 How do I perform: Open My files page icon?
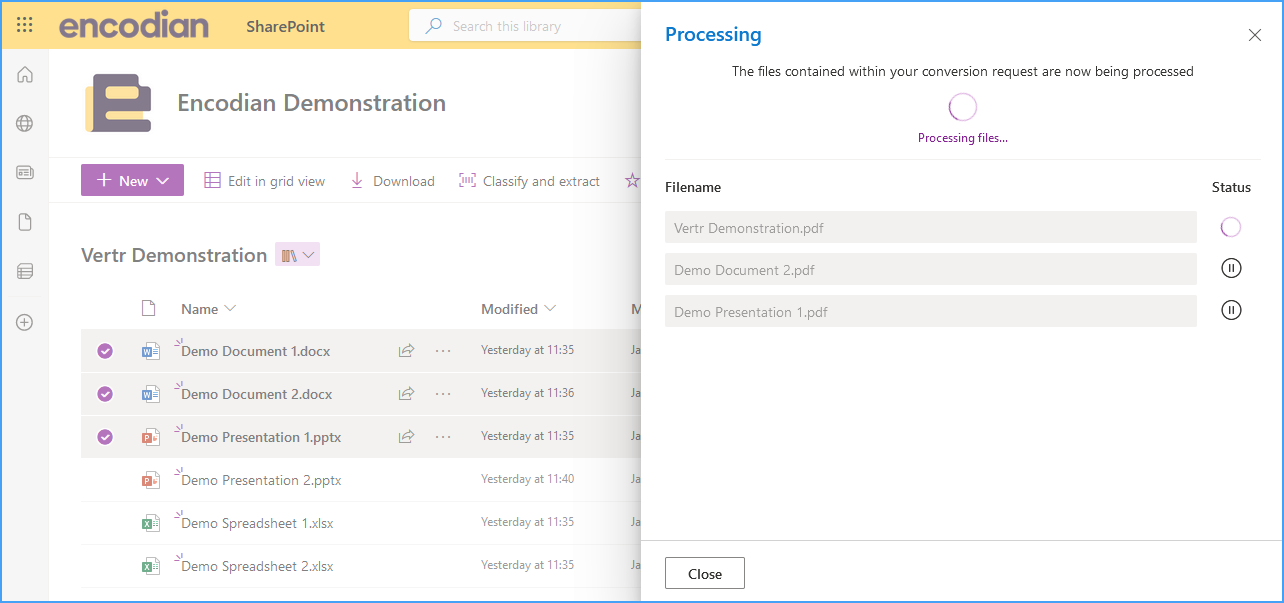coord(25,222)
